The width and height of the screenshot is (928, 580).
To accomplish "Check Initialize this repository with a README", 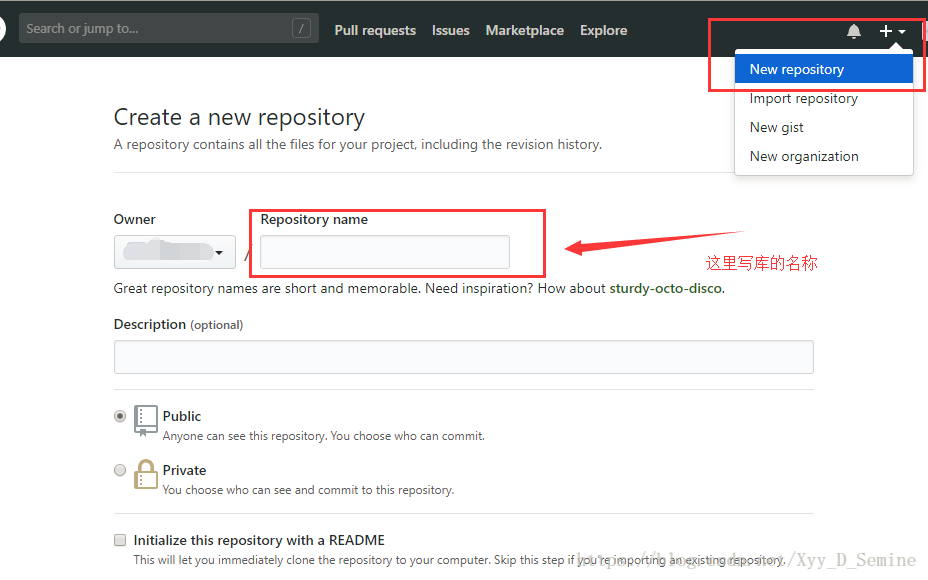I will click(x=120, y=540).
